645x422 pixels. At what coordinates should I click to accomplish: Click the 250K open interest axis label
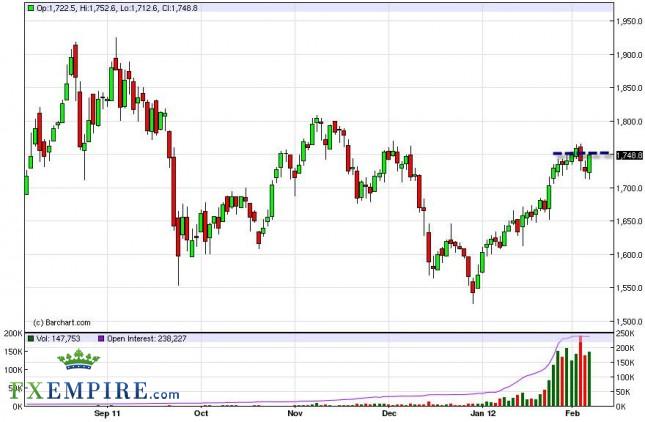625,332
